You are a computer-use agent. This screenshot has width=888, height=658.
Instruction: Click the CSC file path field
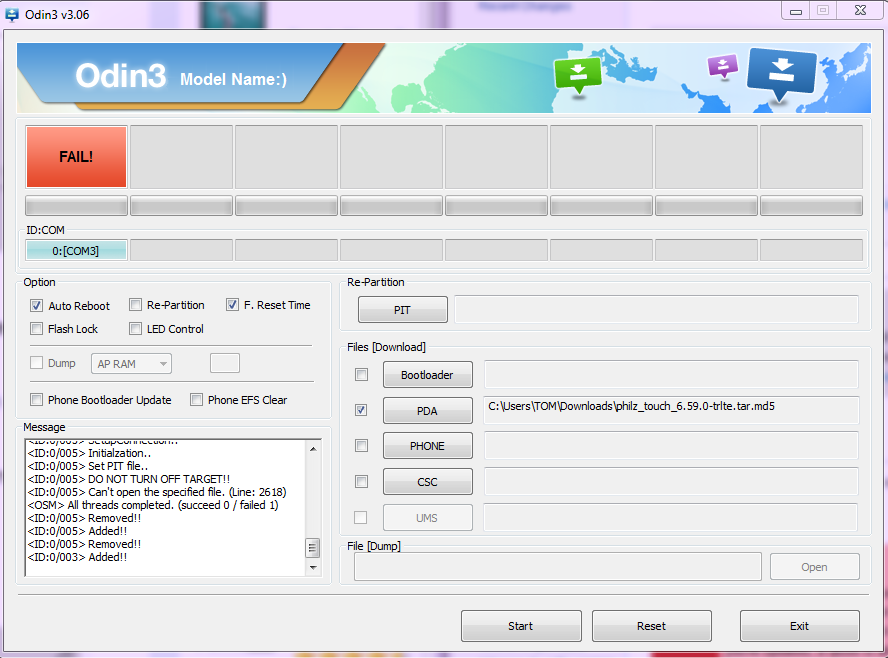pyautogui.click(x=671, y=481)
